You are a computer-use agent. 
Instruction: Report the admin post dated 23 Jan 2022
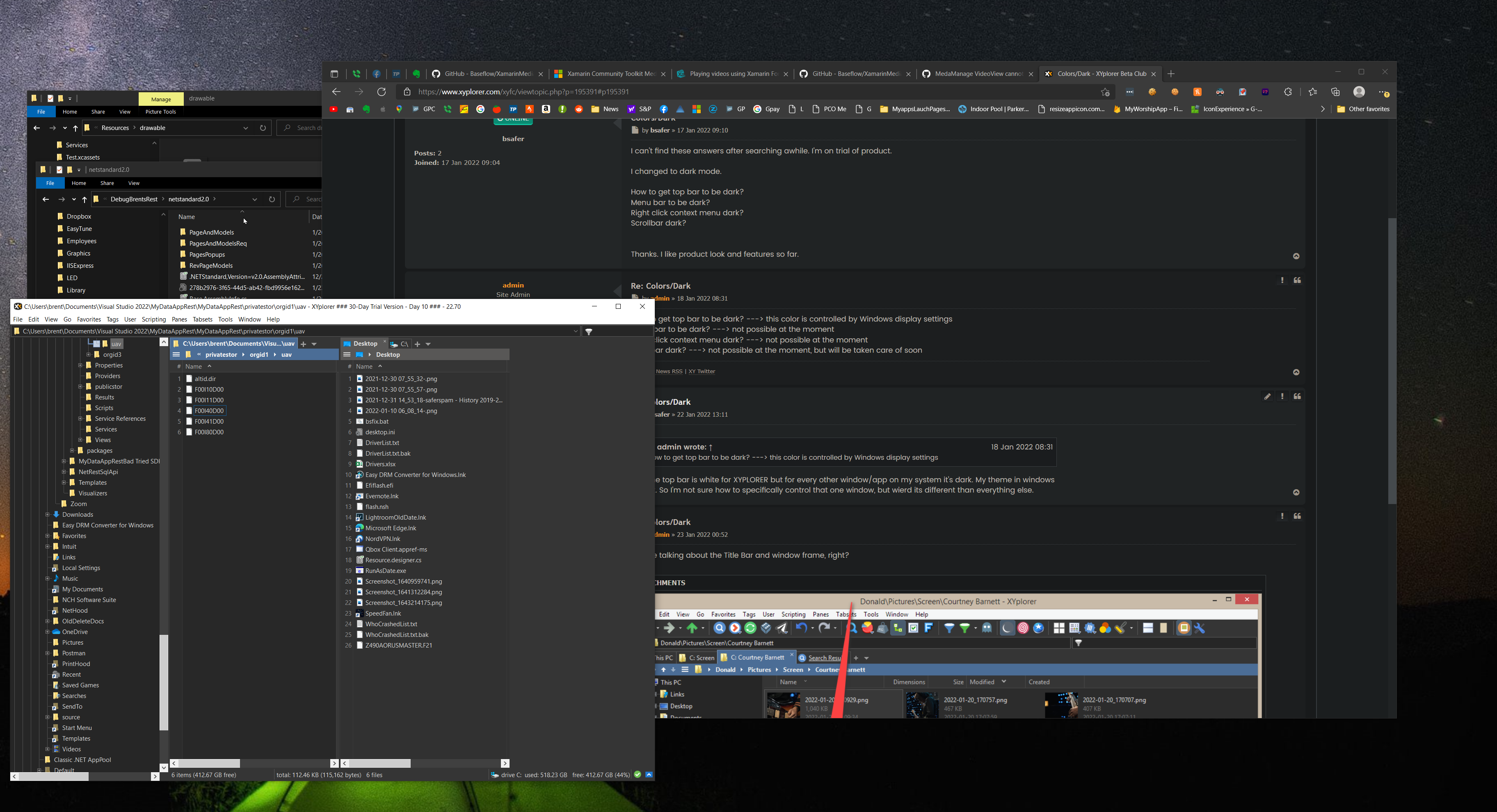[1282, 516]
